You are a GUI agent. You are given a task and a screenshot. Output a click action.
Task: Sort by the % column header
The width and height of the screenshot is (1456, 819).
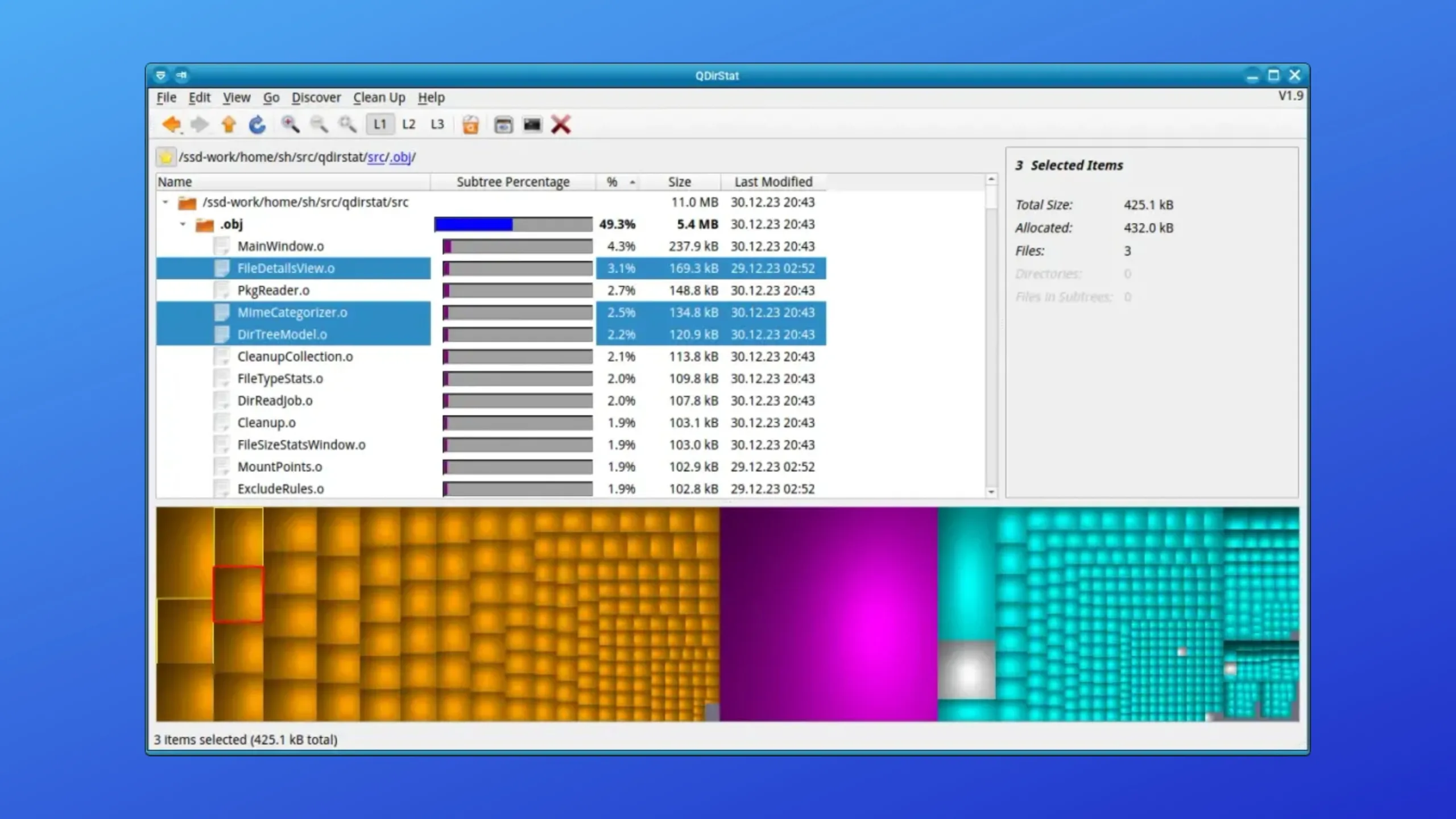pyautogui.click(x=618, y=182)
